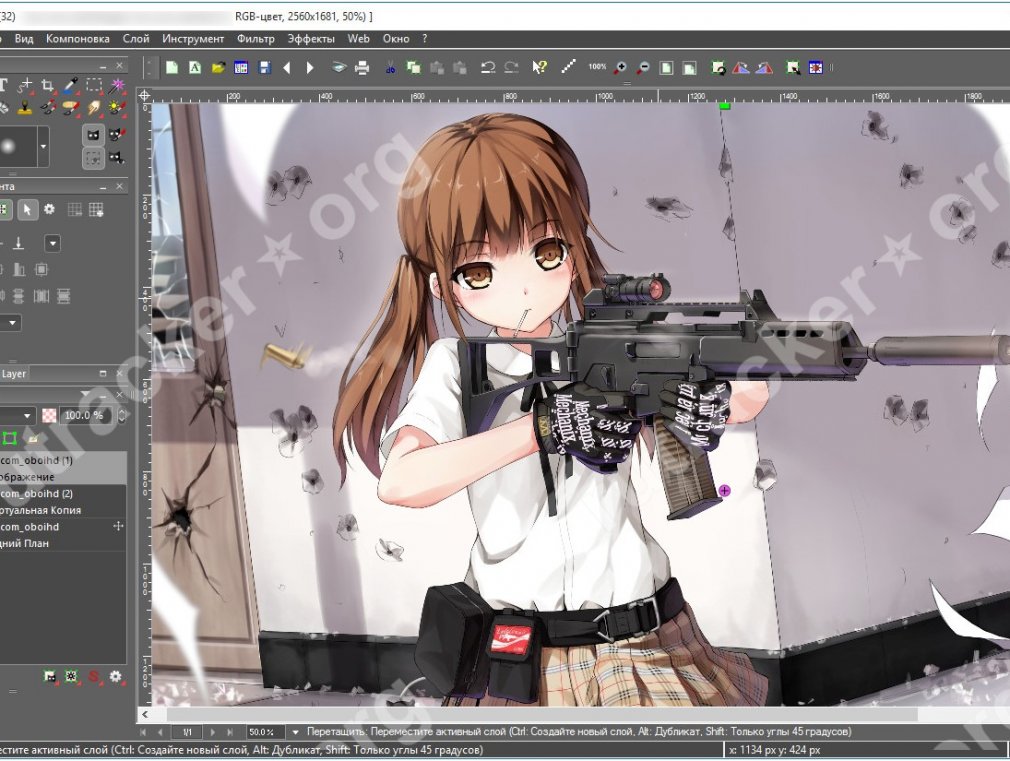Screen dimensions: 1010x761
Task: Go to the first page button
Action: (x=144, y=732)
